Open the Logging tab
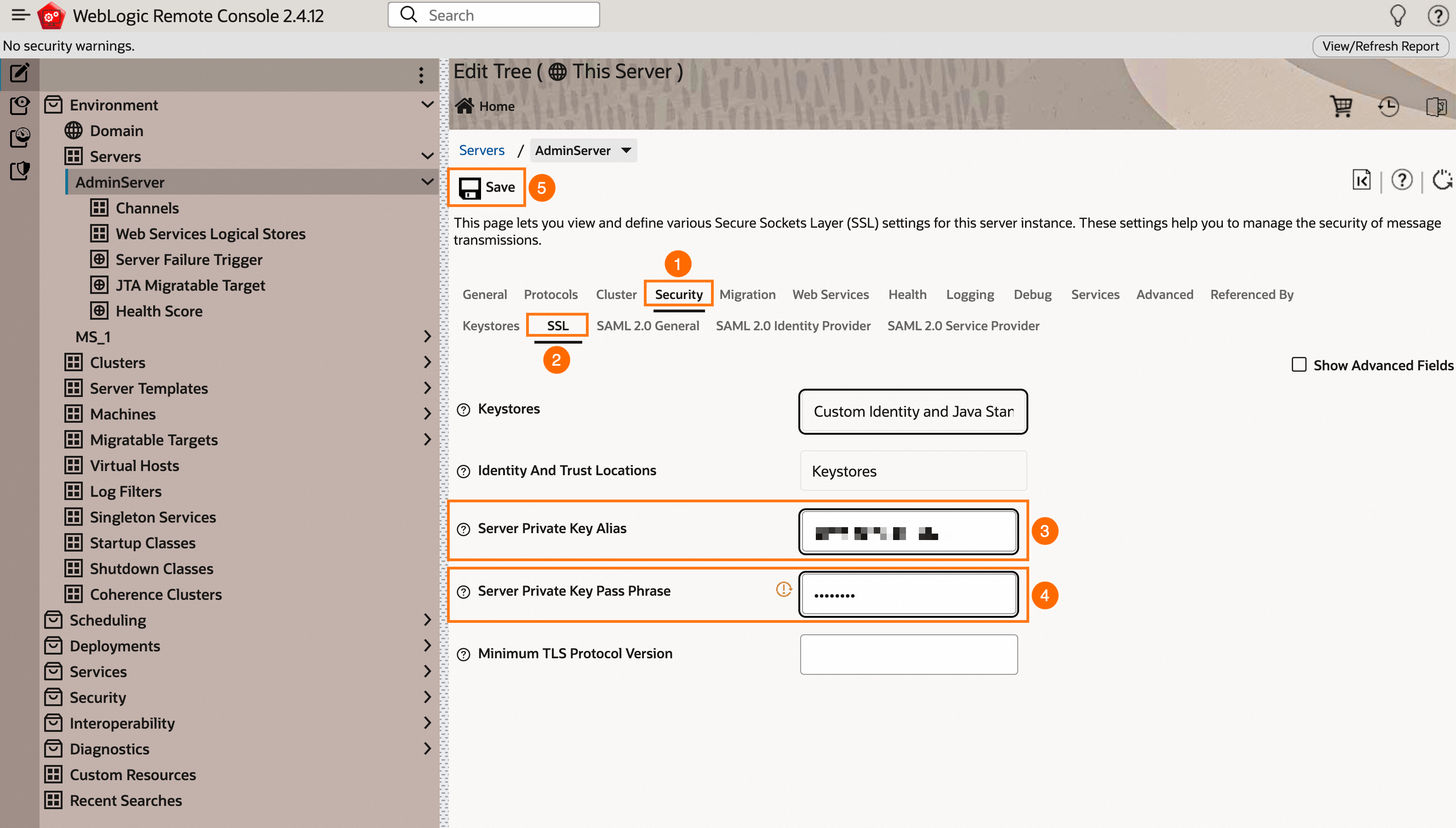The height and width of the screenshot is (828, 1456). tap(970, 294)
